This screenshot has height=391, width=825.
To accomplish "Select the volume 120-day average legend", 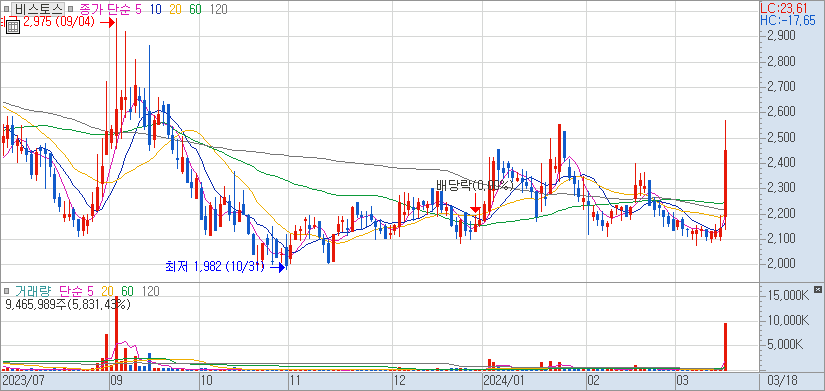I will tap(152, 291).
